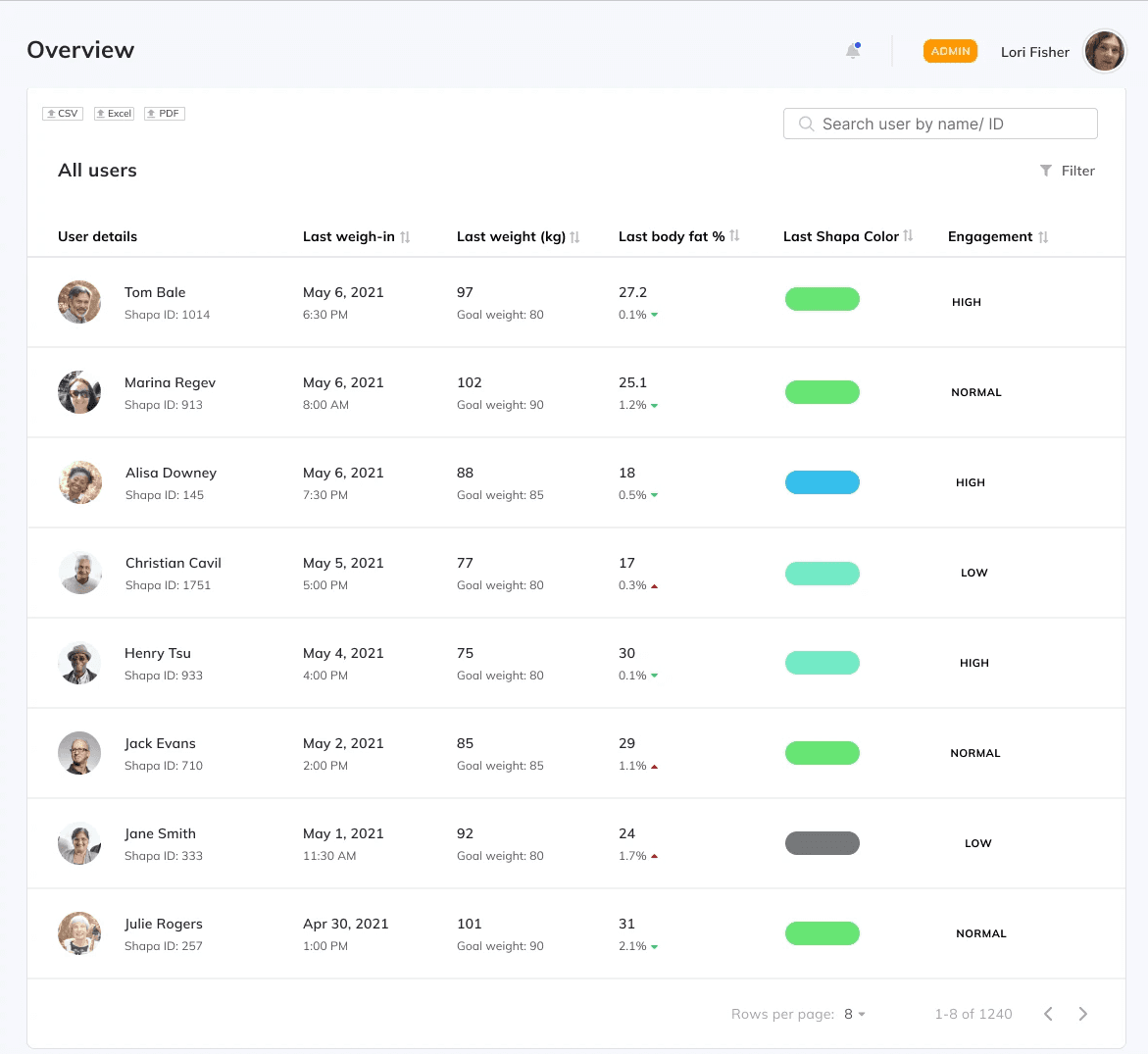Click the search magnifier icon
This screenshot has width=1148, height=1054.
coord(806,124)
